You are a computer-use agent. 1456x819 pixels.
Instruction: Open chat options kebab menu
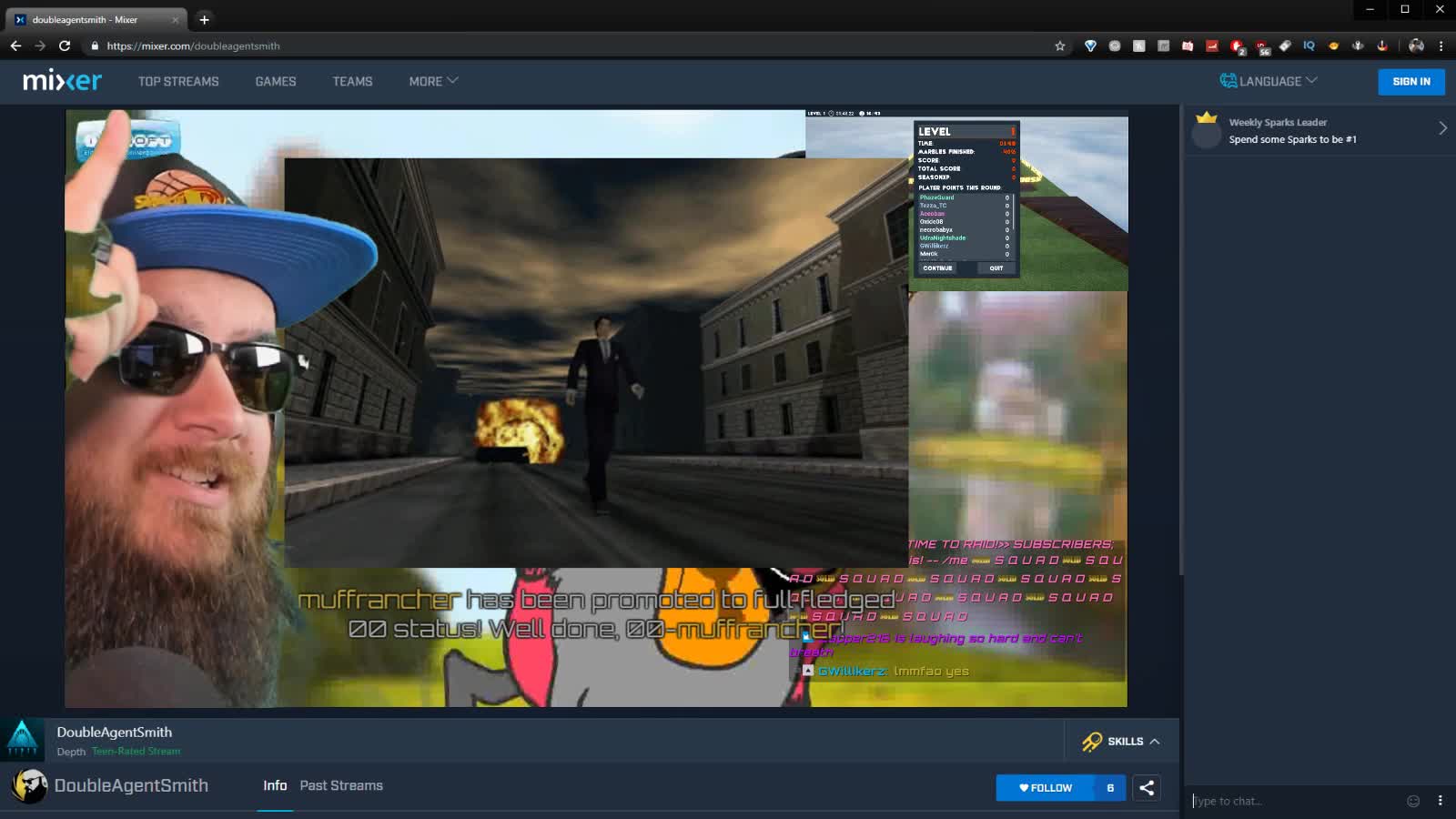point(1440,801)
